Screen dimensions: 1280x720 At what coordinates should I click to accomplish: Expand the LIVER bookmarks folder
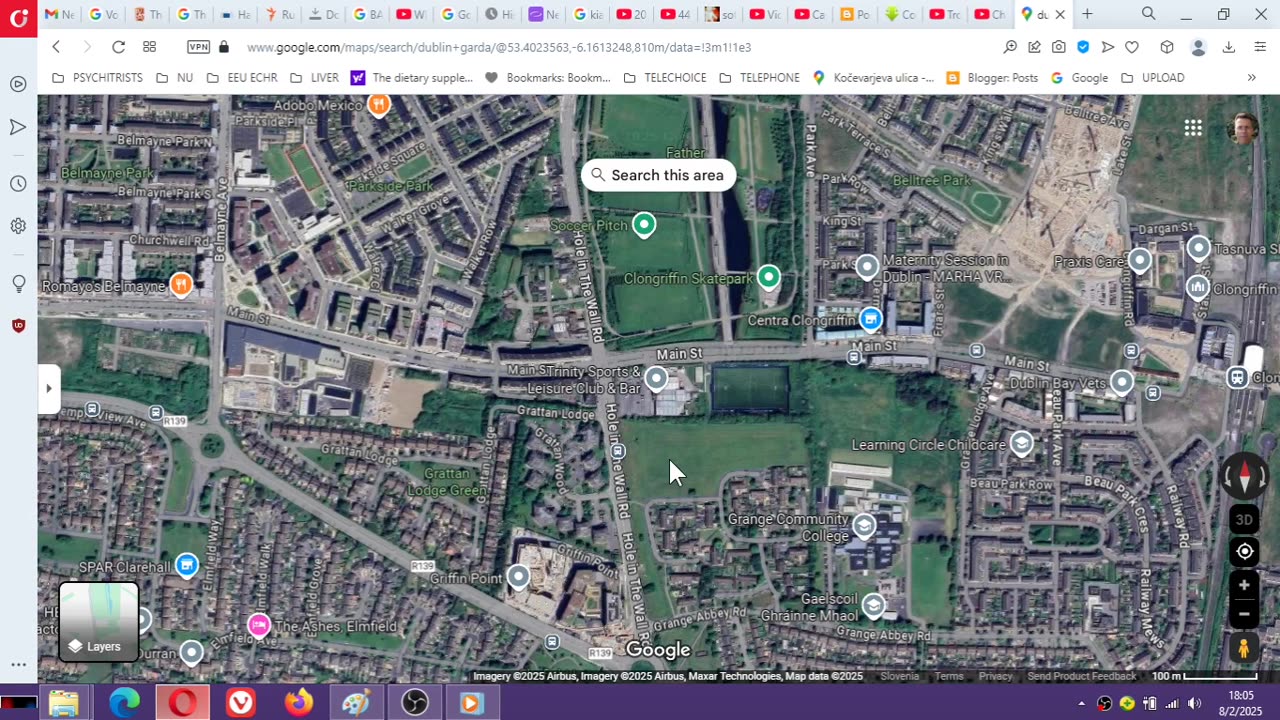point(314,78)
